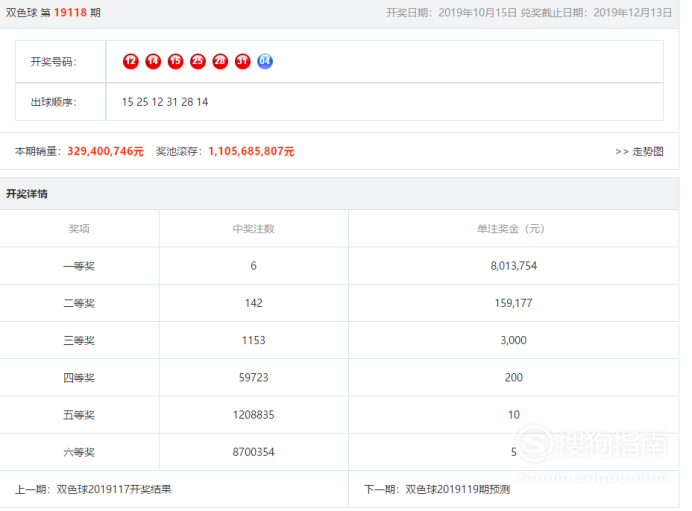Click the draw order 15 25 12 31 28 14
Screen dimensions: 692x511
pos(165,102)
